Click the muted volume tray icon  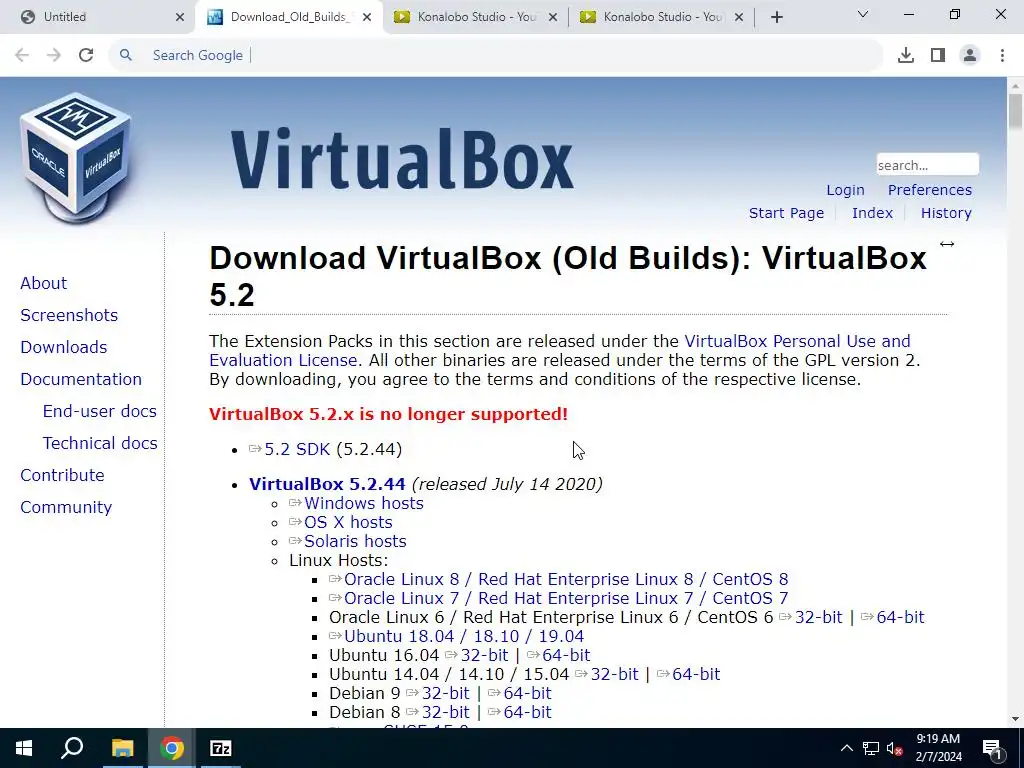coord(894,748)
